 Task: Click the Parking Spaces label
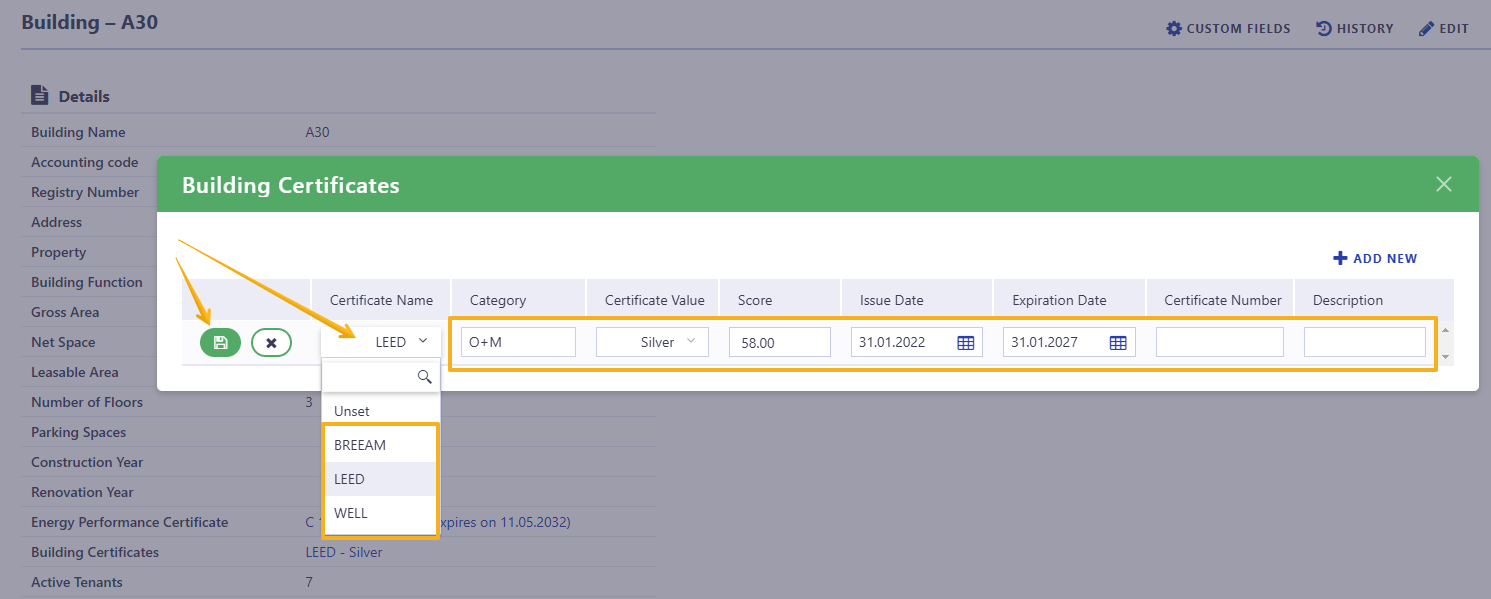click(79, 432)
